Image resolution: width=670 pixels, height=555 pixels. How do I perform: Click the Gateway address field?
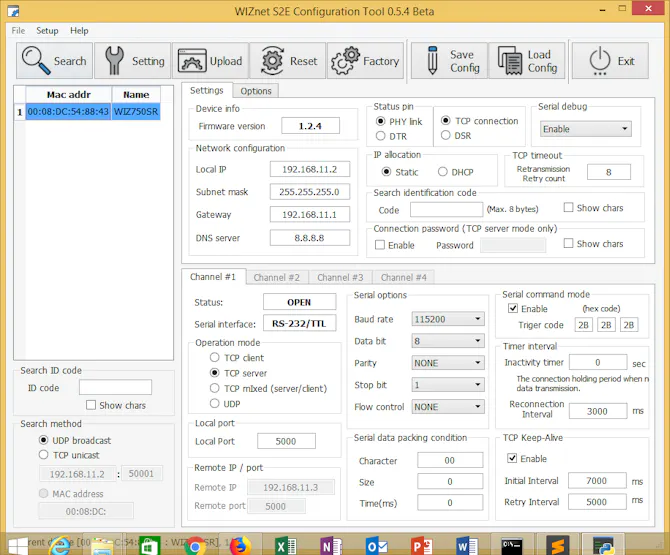[310, 214]
